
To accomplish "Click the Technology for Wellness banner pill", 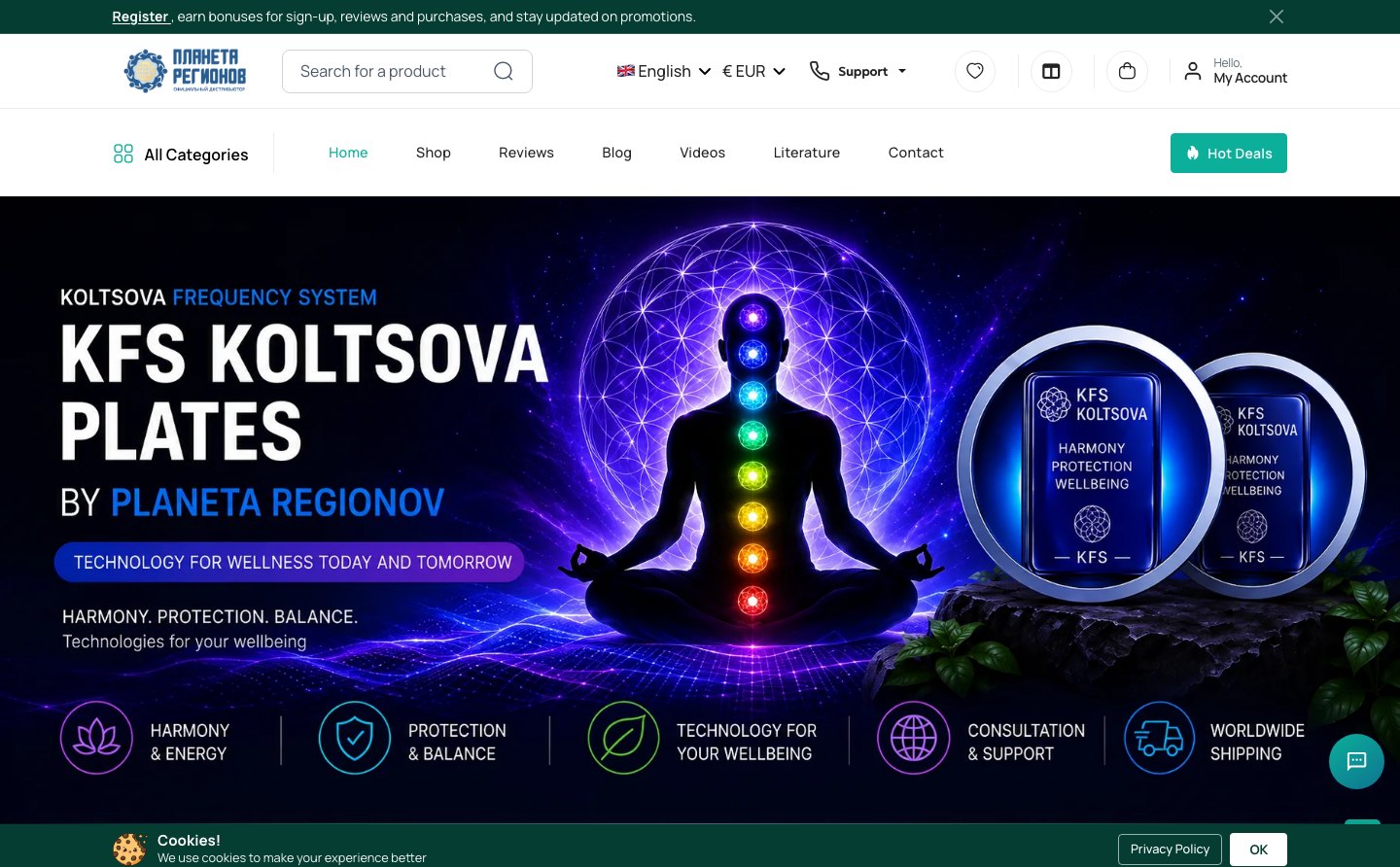I will (290, 563).
